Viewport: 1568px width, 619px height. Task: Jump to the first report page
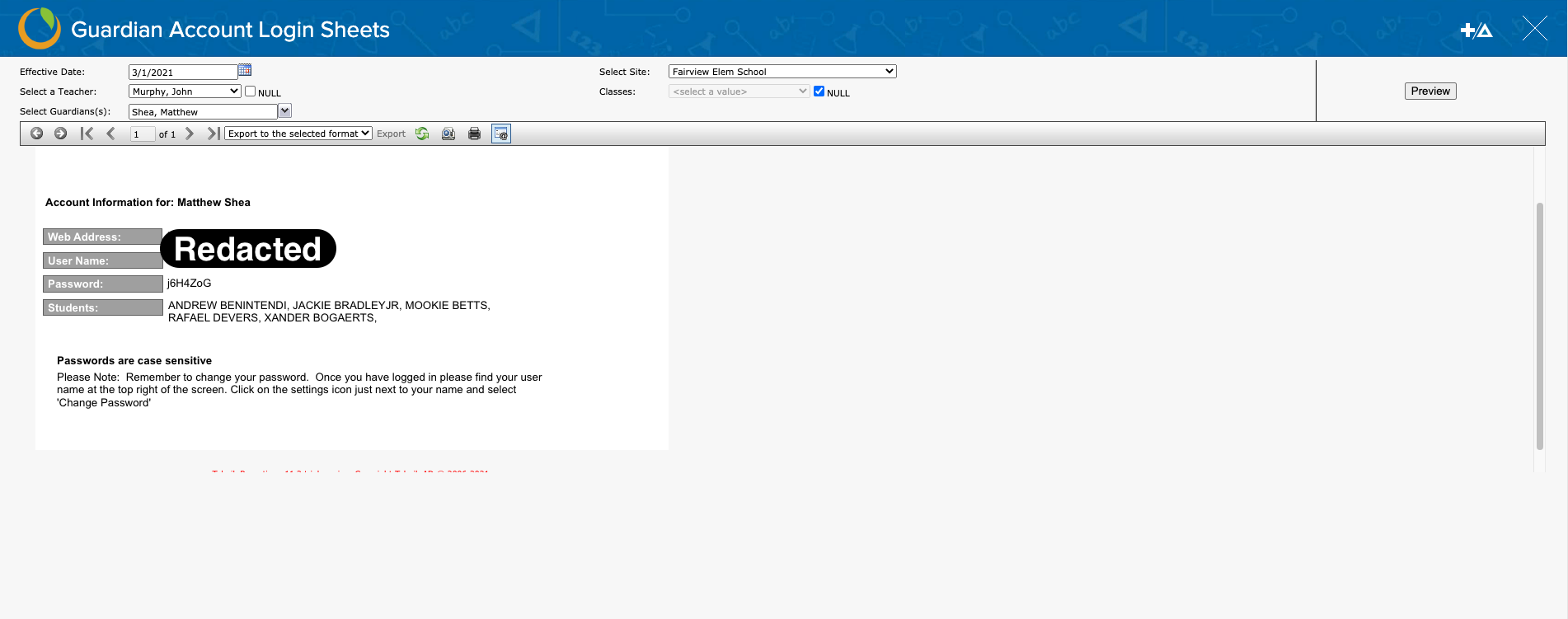[87, 134]
